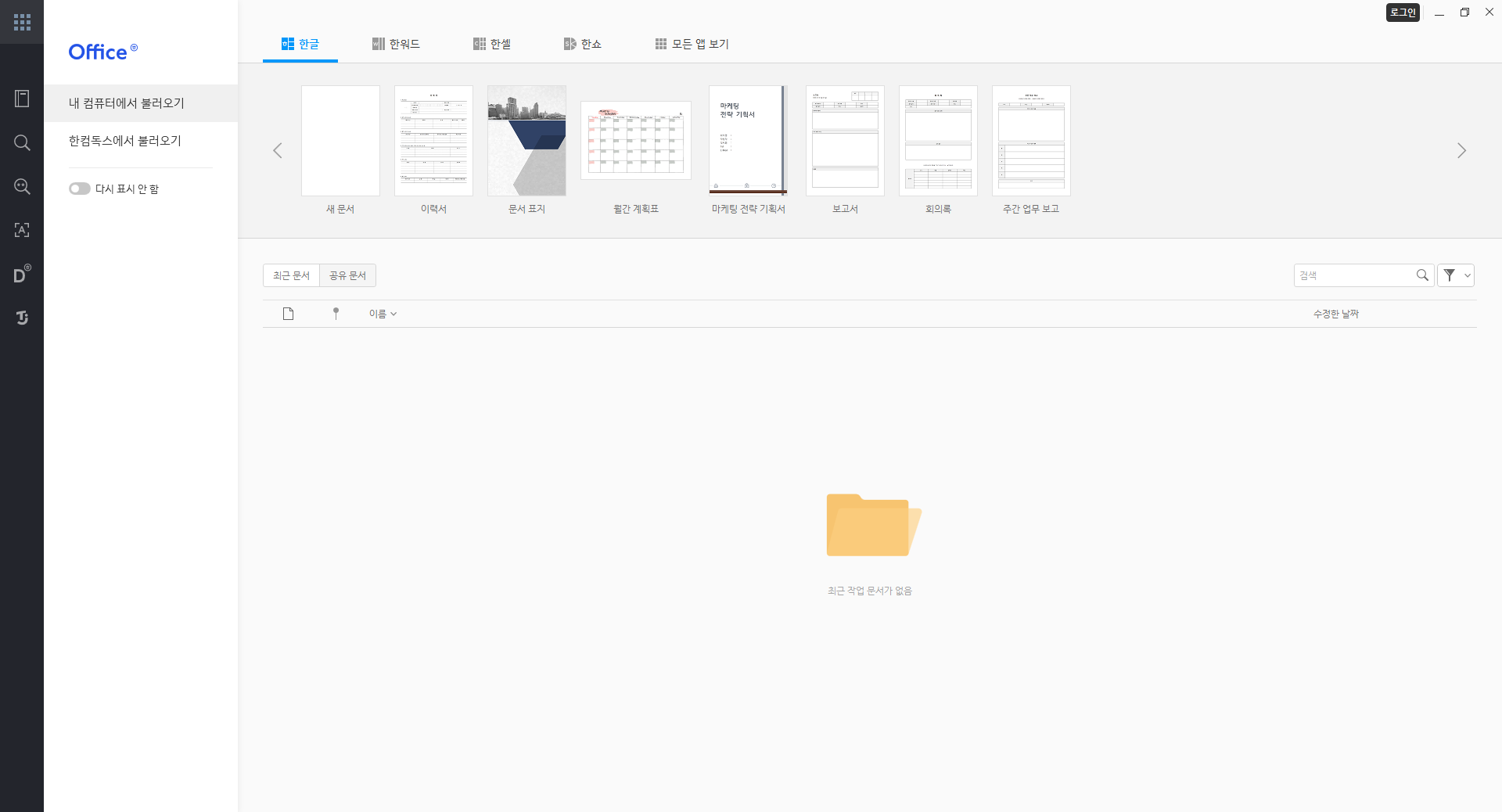Viewport: 1502px width, 812px height.
Task: Sort by '이름' column dropdown
Action: 383,314
